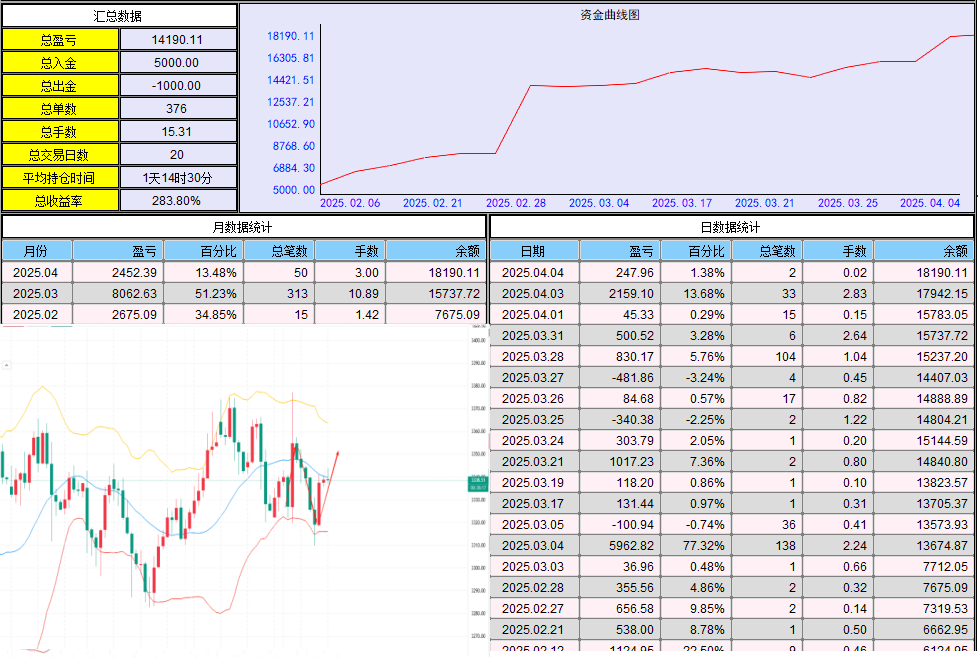
Task: Select the 2025.03.26 daily row date
Action: (x=533, y=399)
